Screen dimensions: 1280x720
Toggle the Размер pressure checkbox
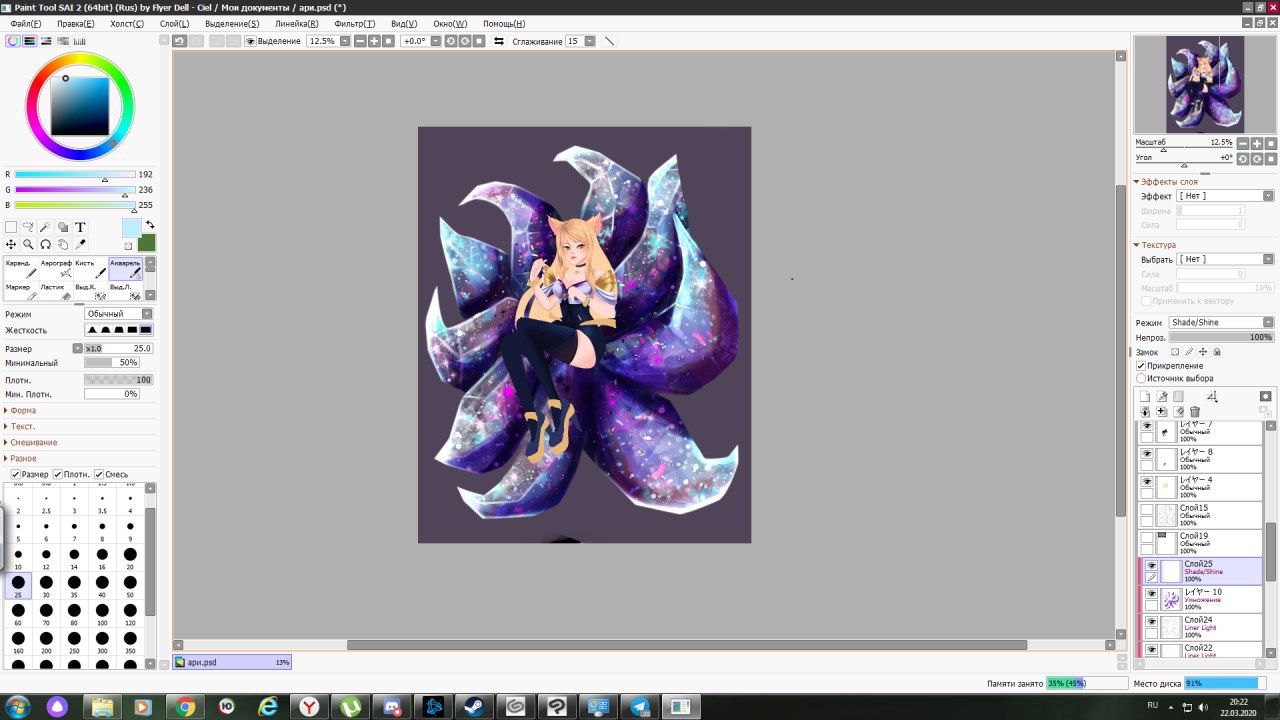coord(16,474)
